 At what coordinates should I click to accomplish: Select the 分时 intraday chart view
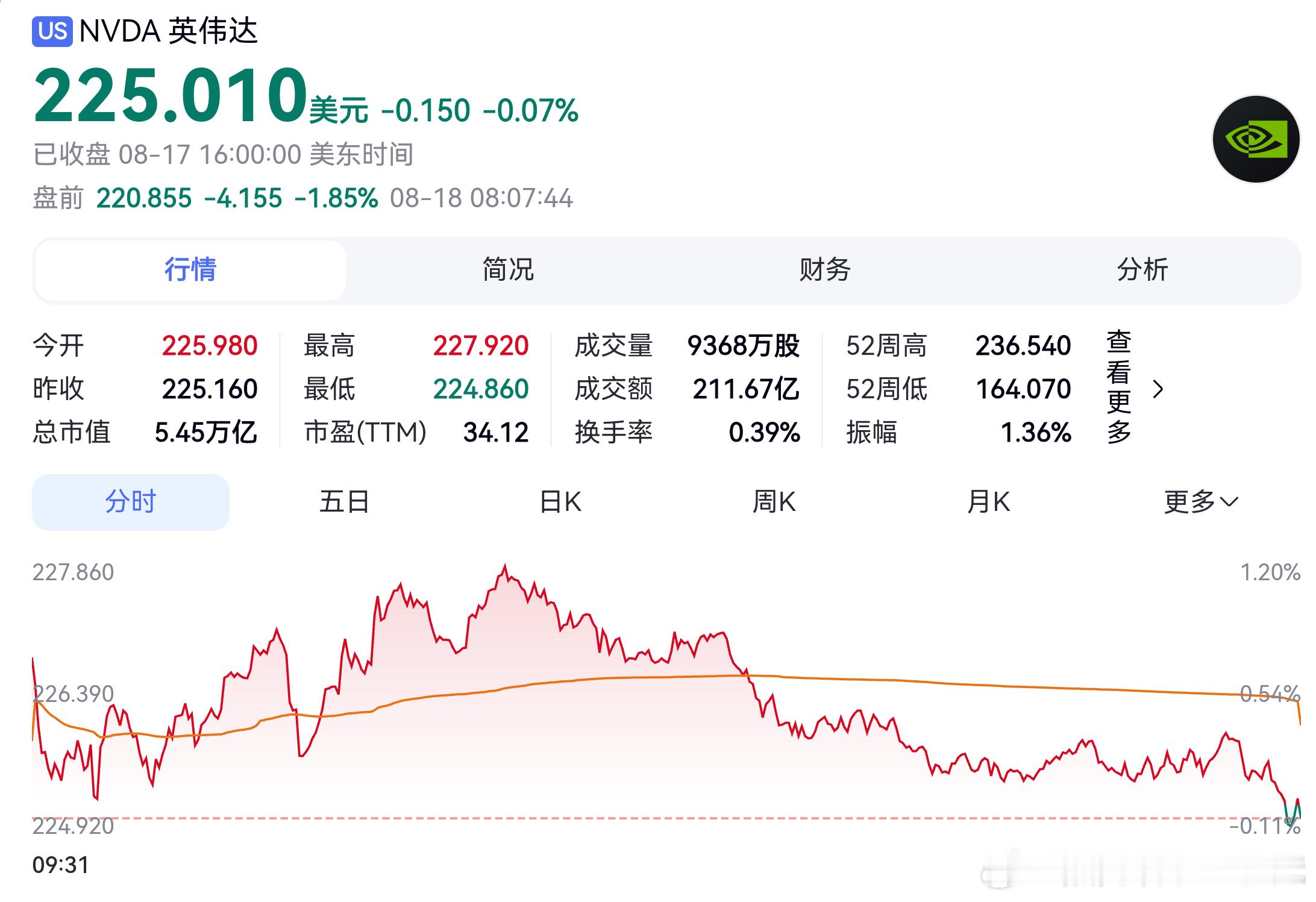click(131, 502)
